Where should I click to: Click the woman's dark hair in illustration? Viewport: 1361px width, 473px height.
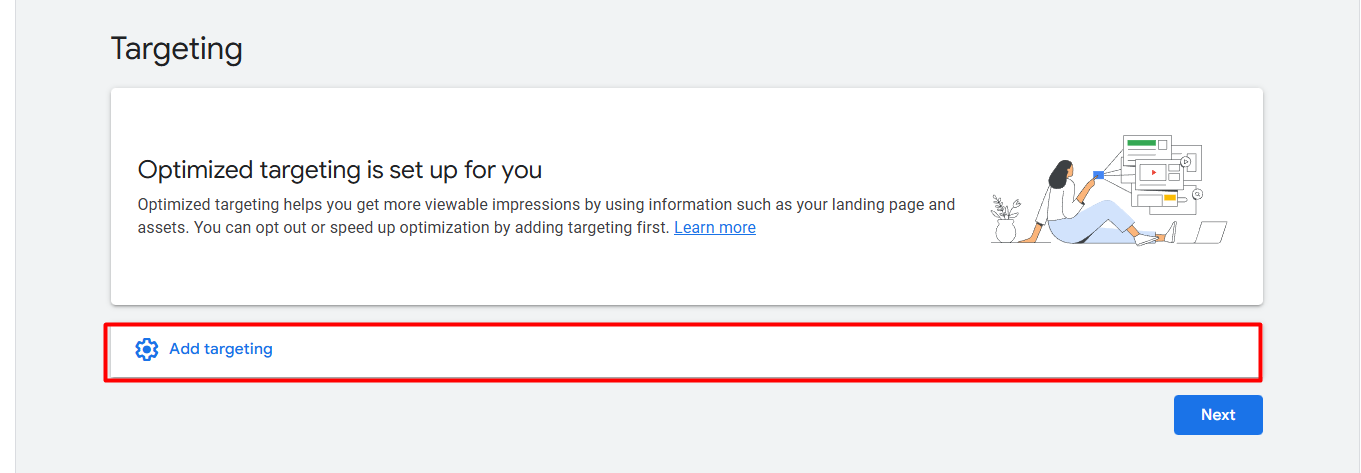pyautogui.click(x=1059, y=172)
